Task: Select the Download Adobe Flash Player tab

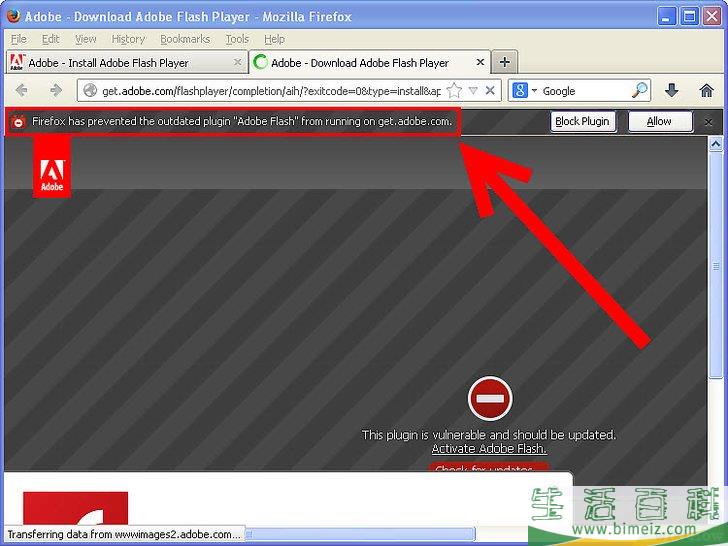Action: (x=370, y=62)
